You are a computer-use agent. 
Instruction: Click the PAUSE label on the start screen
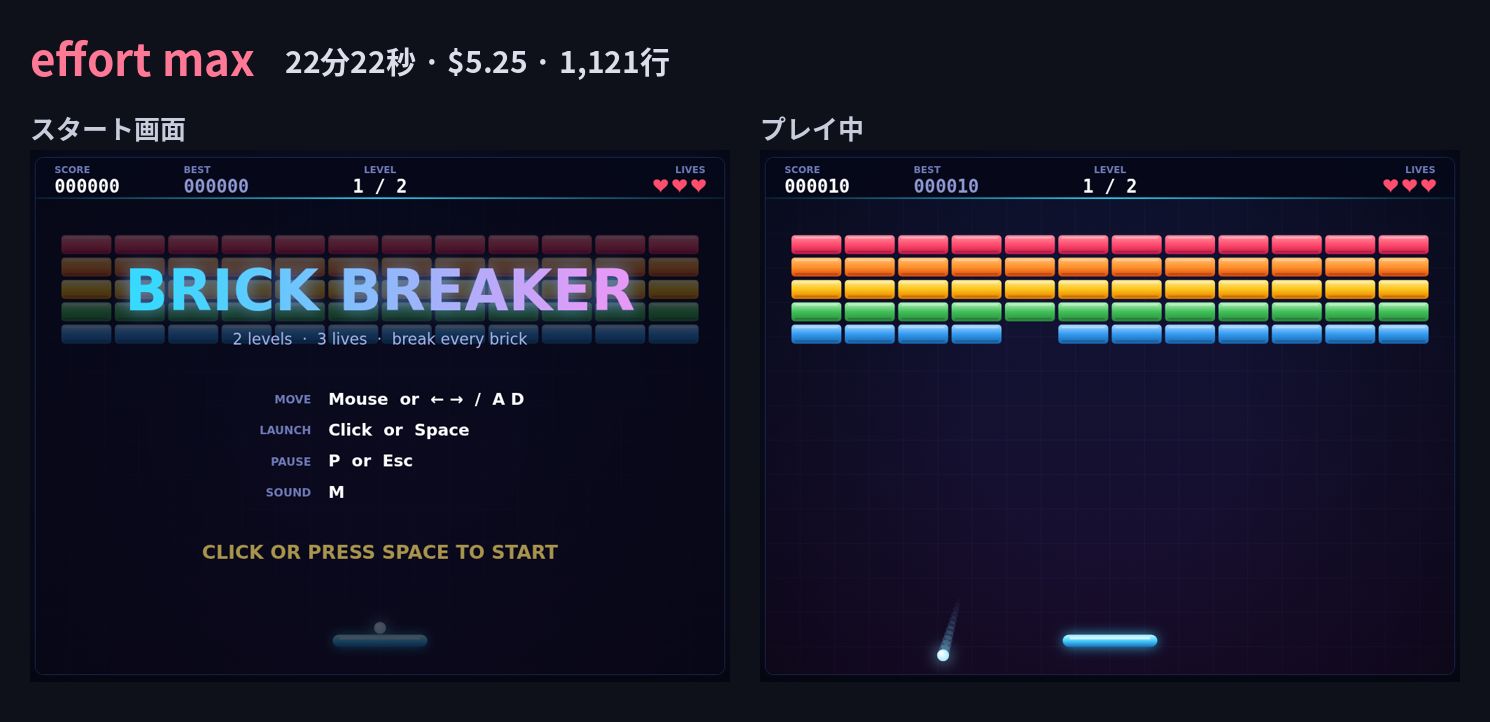click(x=291, y=461)
